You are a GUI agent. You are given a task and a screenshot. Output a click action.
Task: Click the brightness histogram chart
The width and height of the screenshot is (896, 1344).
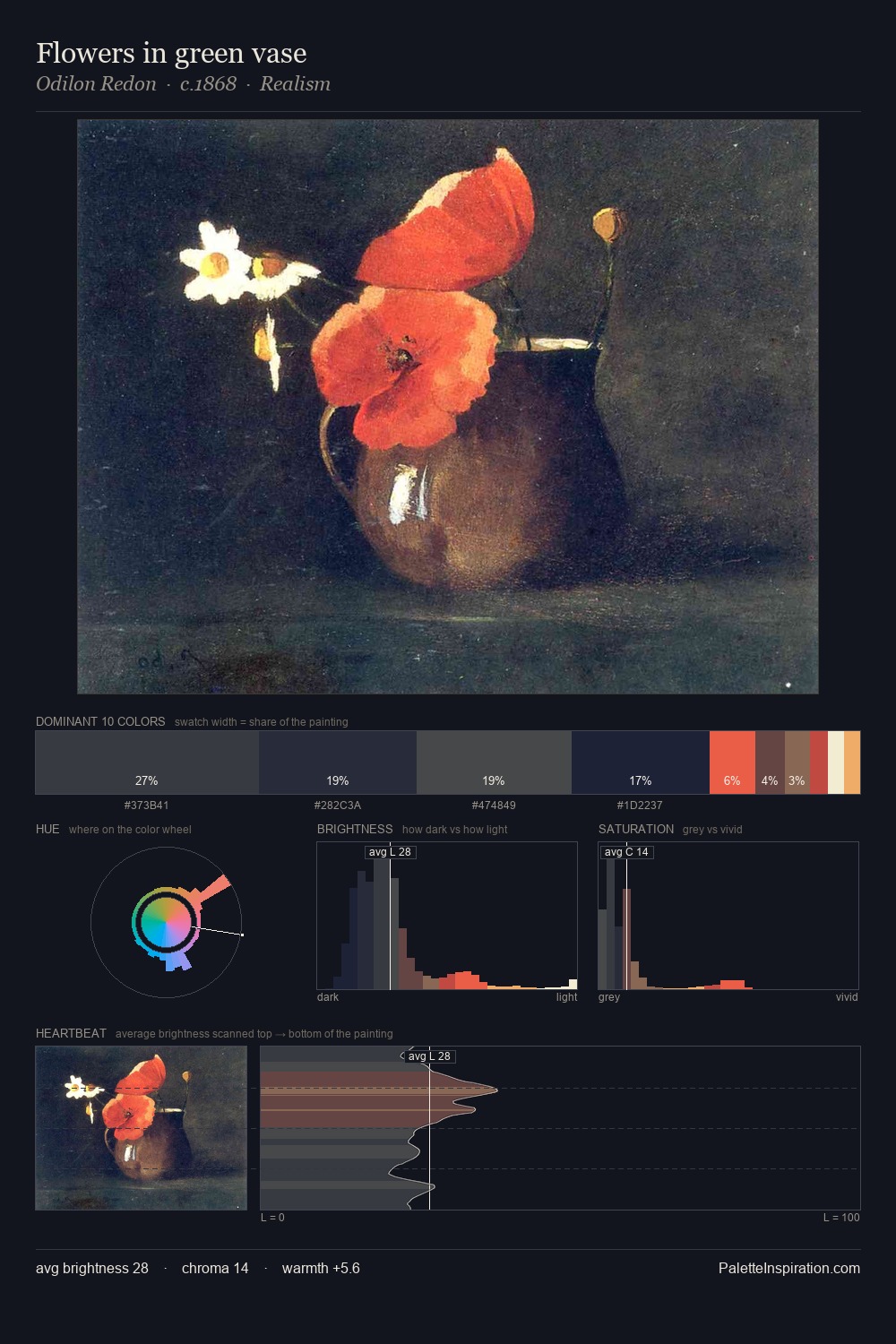(x=447, y=916)
